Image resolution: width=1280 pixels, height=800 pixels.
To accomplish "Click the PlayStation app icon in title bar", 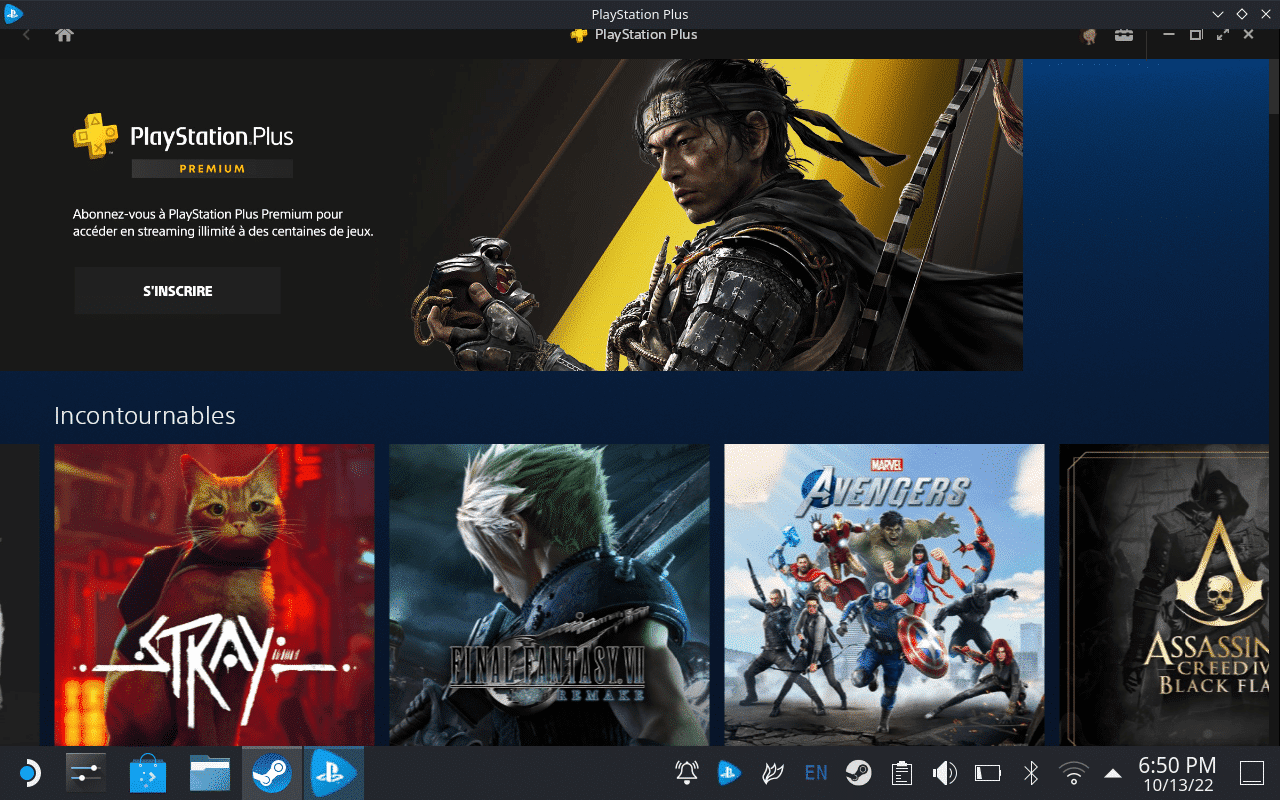I will (x=13, y=14).
